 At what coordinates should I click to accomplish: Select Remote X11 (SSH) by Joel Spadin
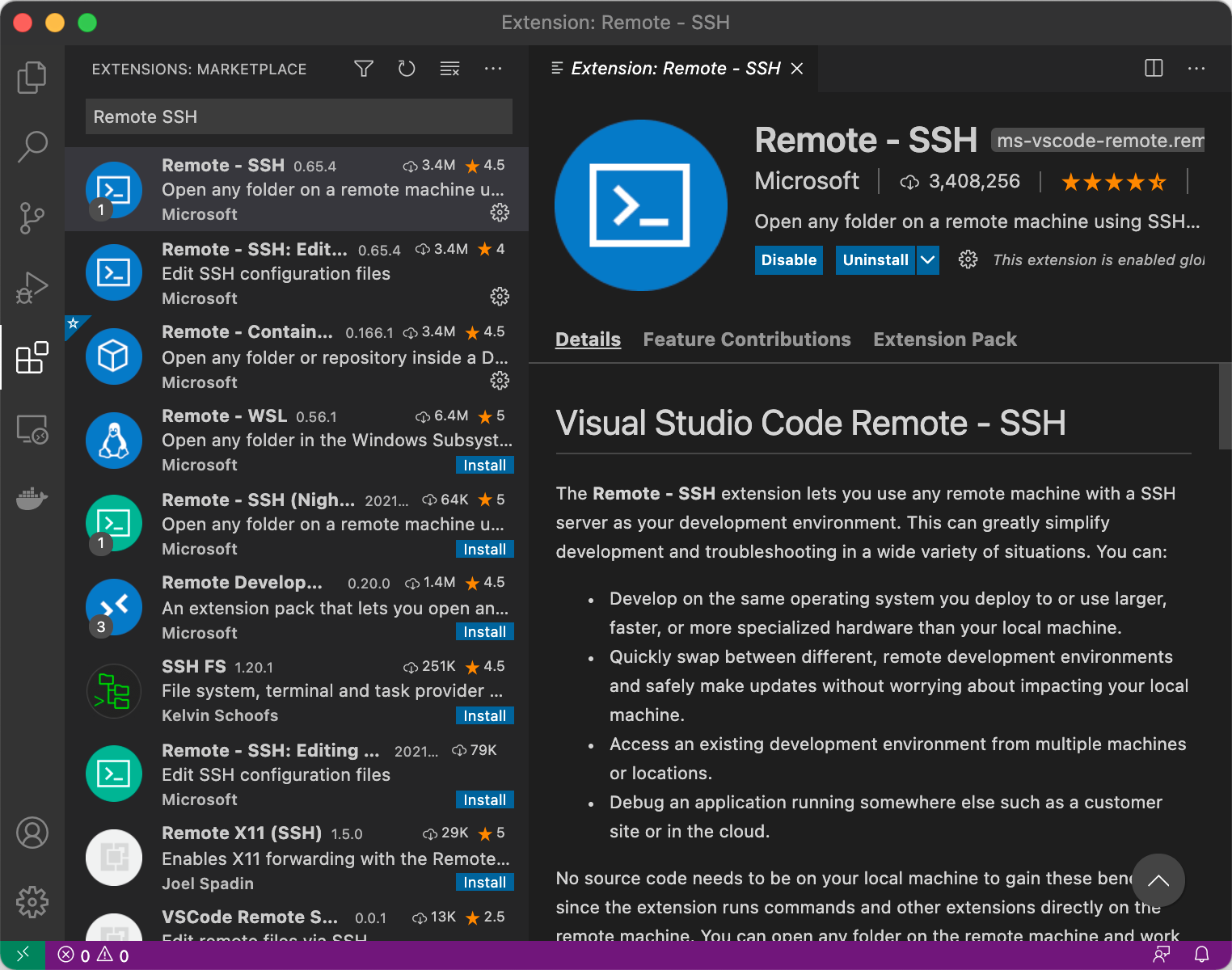[297, 858]
